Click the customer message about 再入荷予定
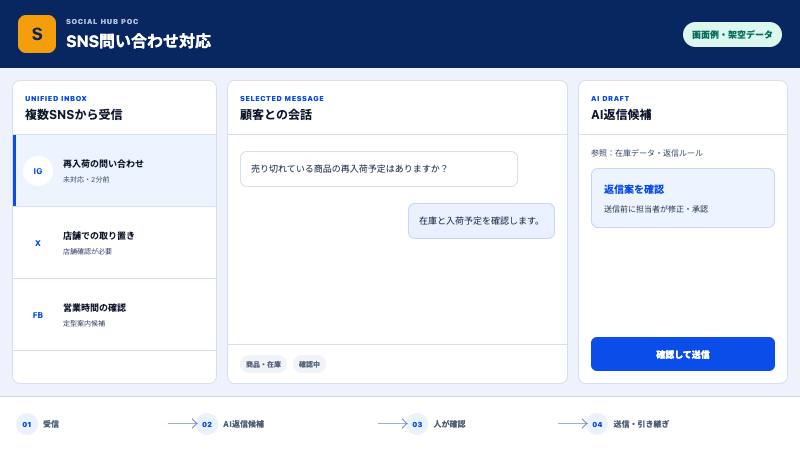 tap(379, 169)
